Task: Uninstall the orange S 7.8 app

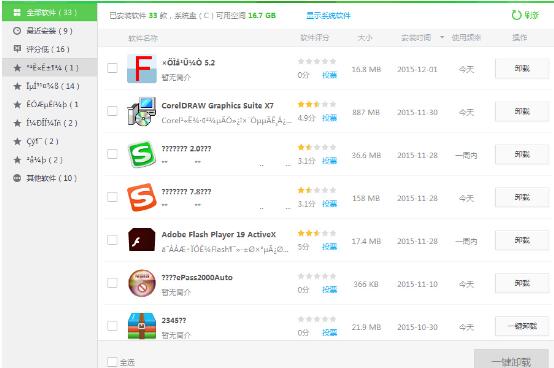Action: pos(522,197)
